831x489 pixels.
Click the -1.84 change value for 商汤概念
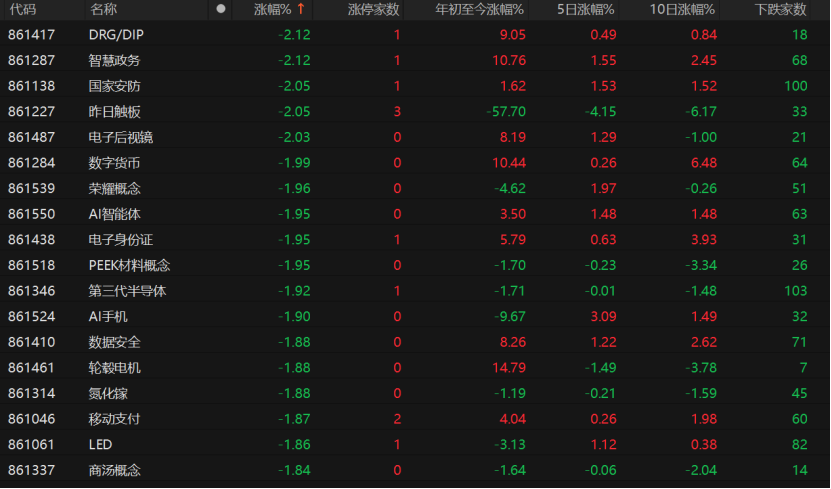point(295,470)
